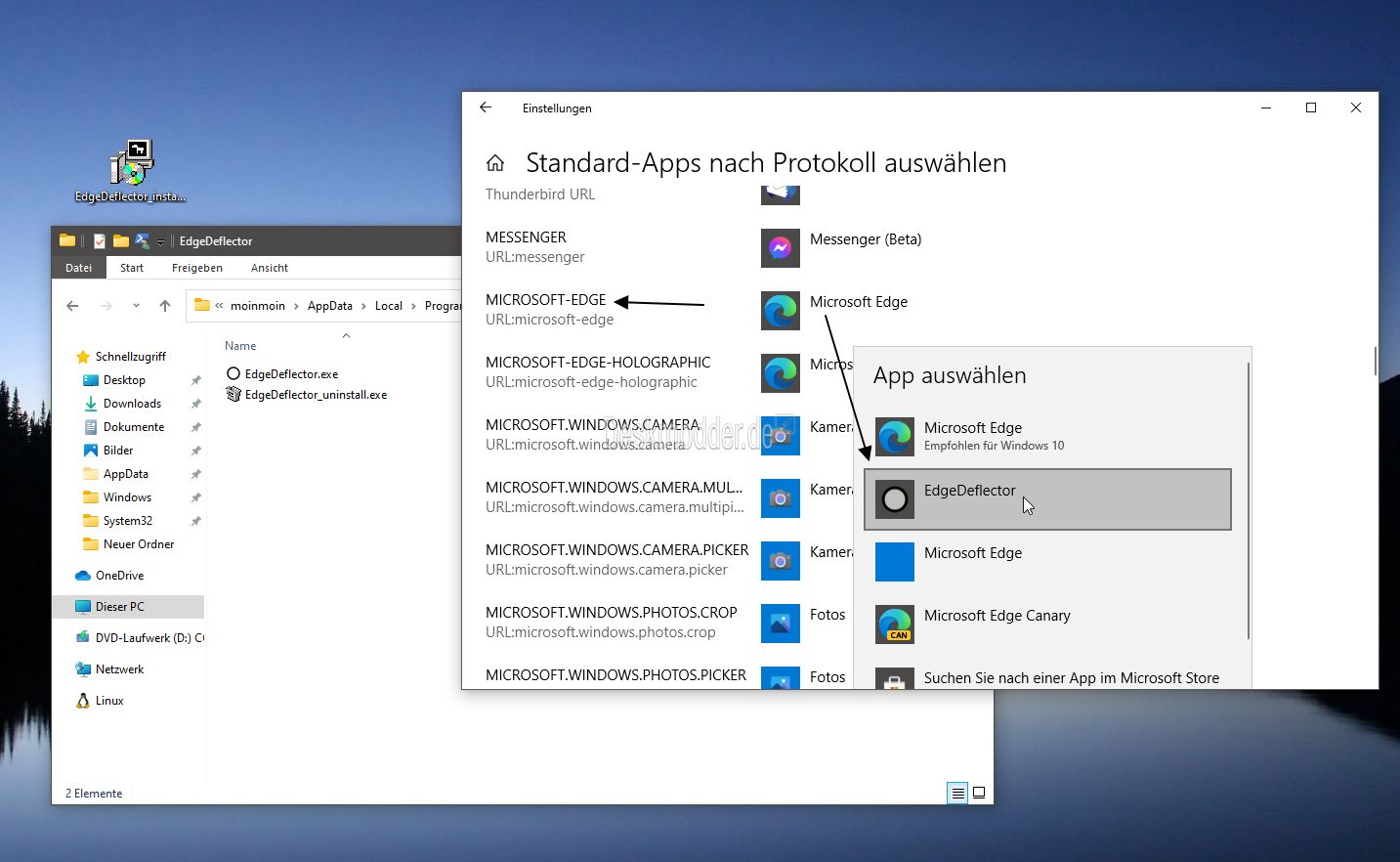Open Explorer recent locations dropdown
Viewport: 1400px width, 862px height.
pyautogui.click(x=136, y=306)
